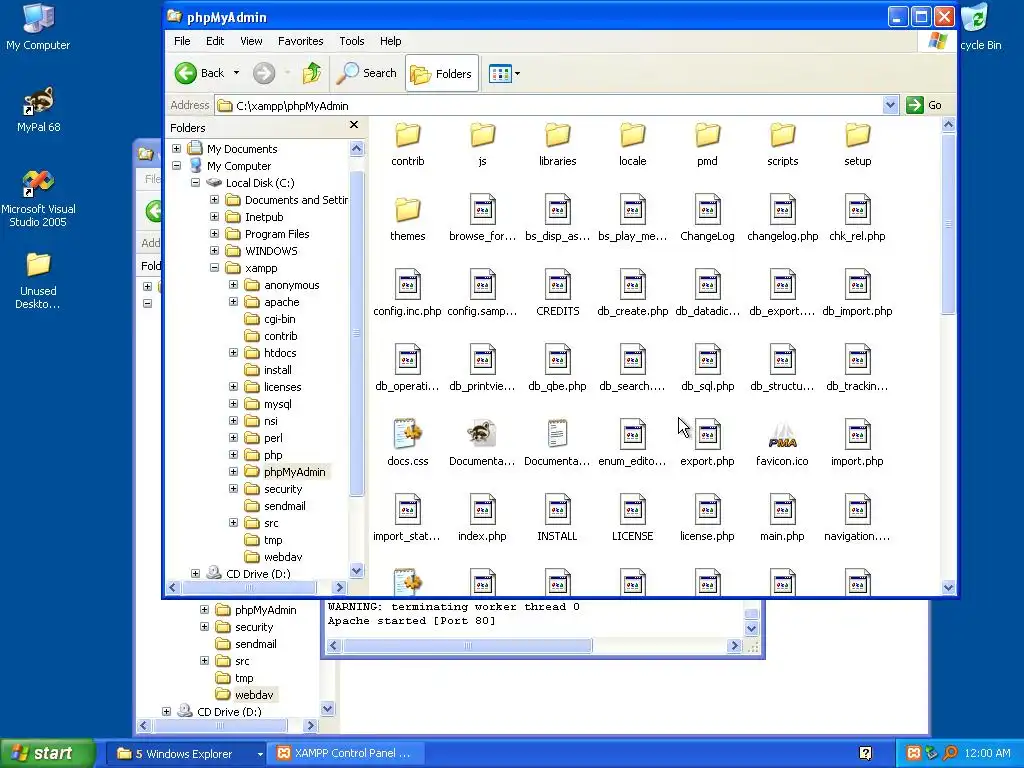This screenshot has height=768, width=1024.
Task: Click the Up folder toolbar icon
Action: coord(312,73)
